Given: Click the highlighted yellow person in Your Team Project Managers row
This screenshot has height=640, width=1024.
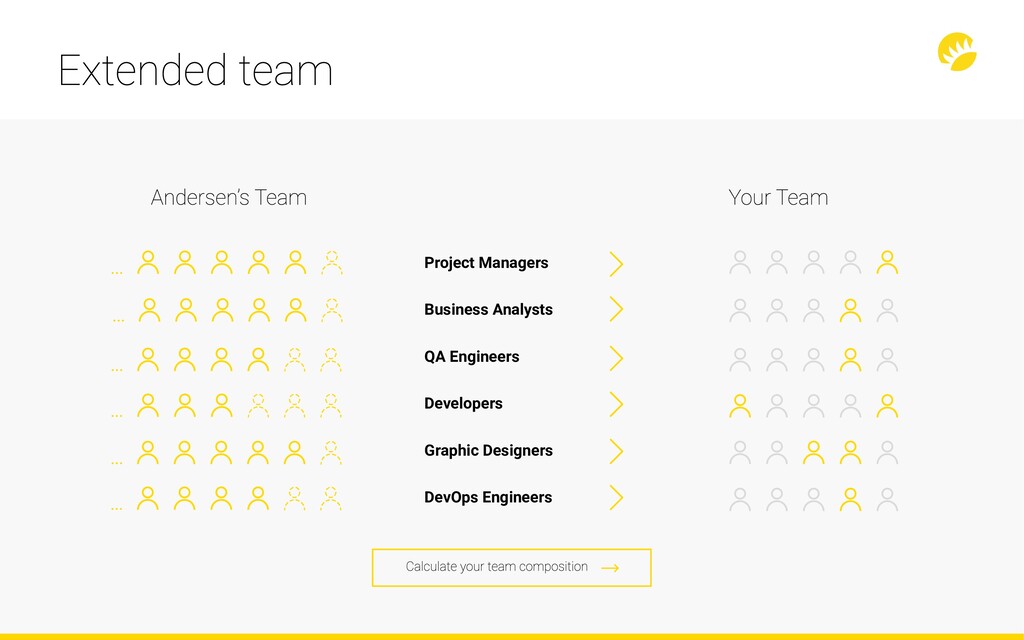Looking at the screenshot, I should (x=887, y=263).
